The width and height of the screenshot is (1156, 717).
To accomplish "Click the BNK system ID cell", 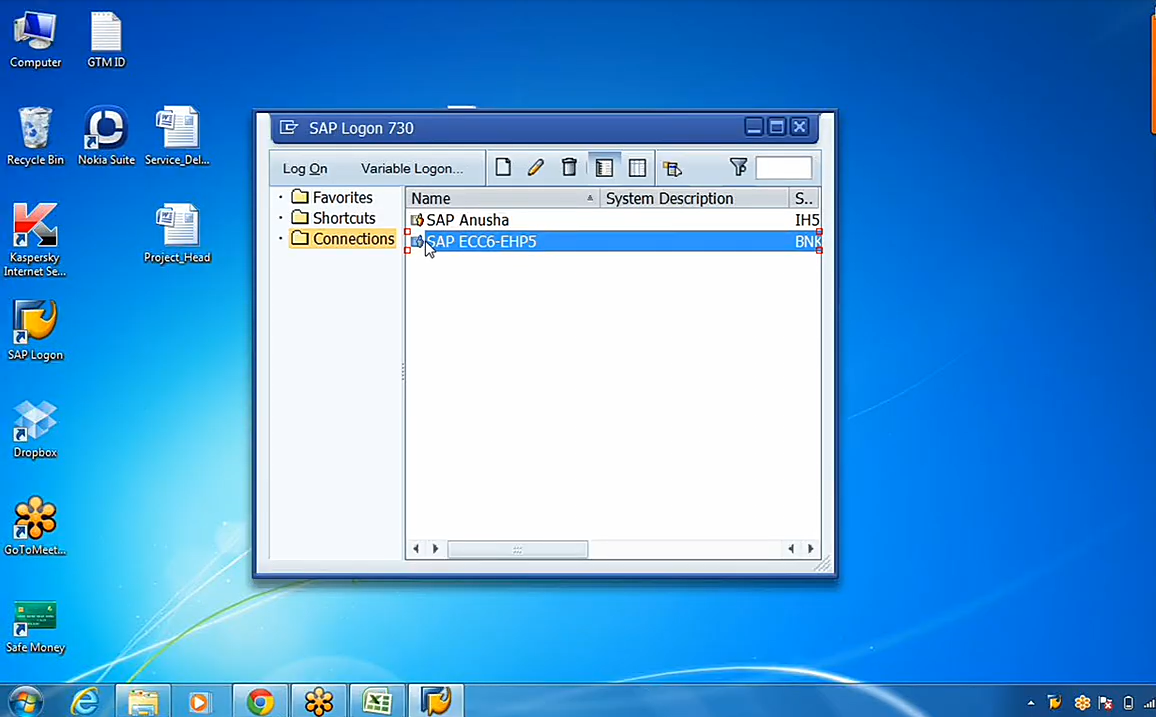I will (x=807, y=241).
